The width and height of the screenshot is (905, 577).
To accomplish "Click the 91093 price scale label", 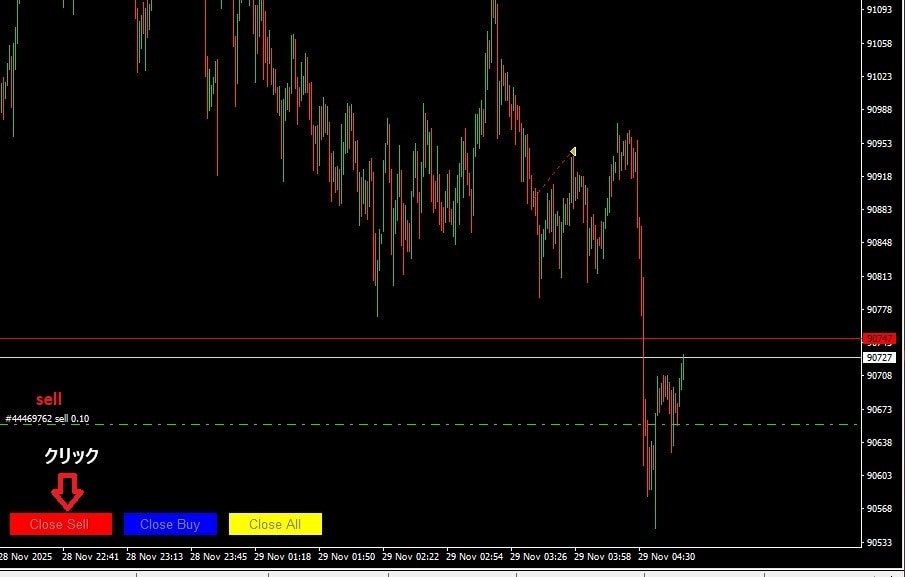I will 880,10.
